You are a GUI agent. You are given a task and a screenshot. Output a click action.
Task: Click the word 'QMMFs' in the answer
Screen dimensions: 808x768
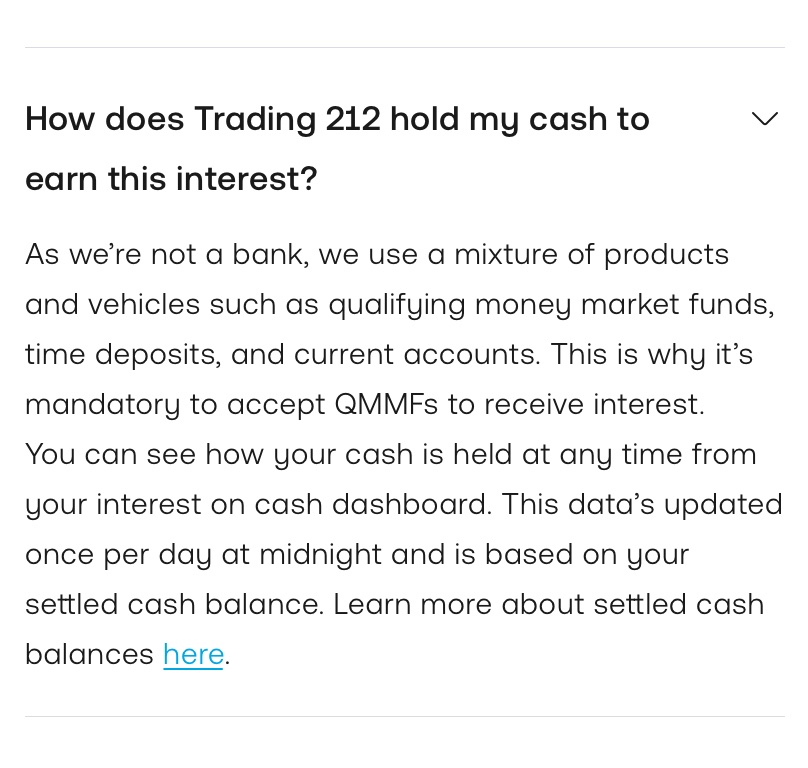click(386, 404)
